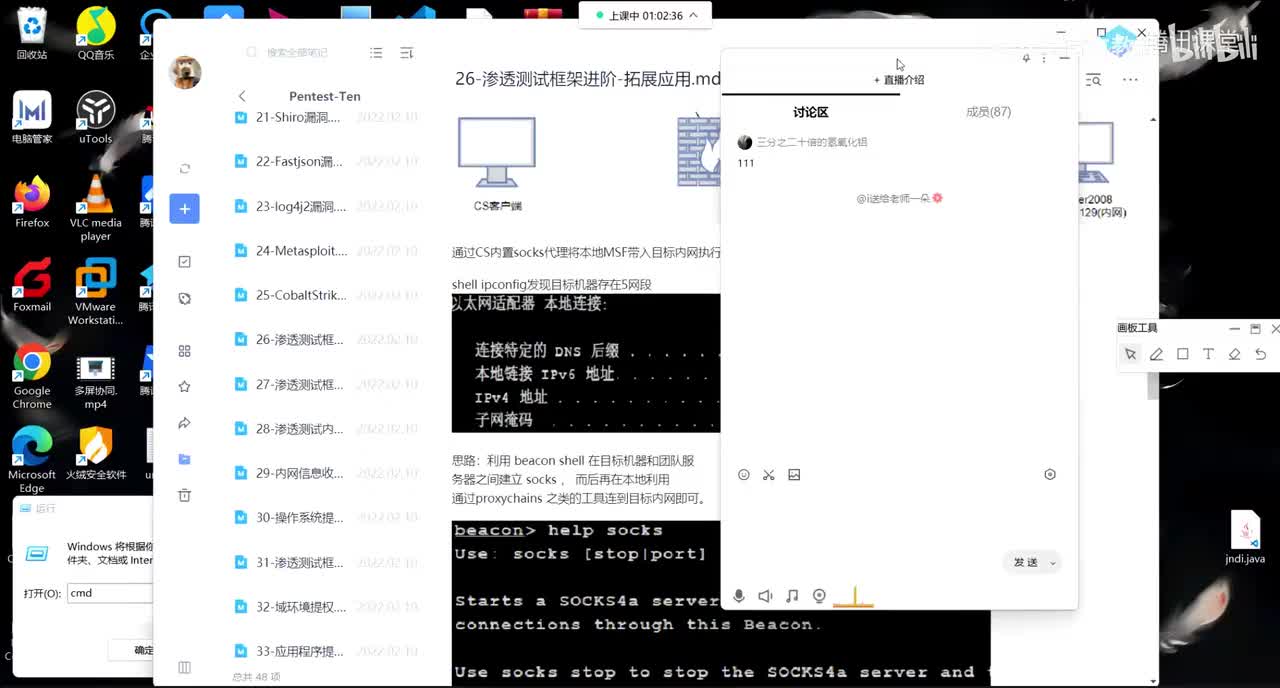
Task: Expand the send button options arrow
Action: coord(1053,563)
